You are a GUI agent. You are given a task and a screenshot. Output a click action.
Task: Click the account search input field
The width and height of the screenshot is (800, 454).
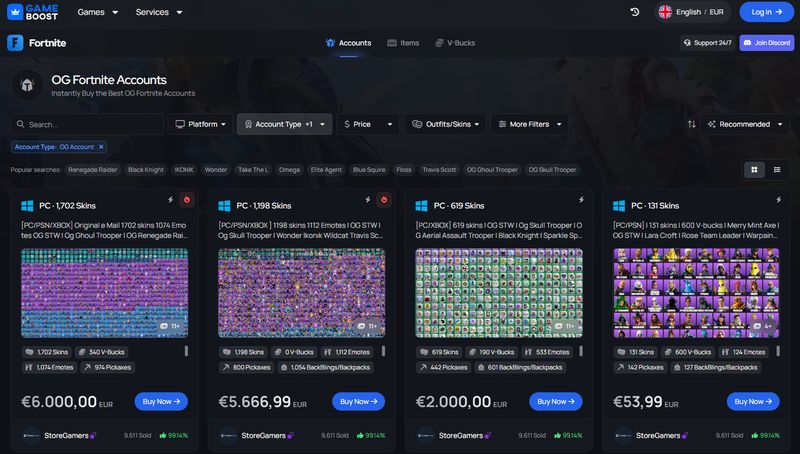87,124
